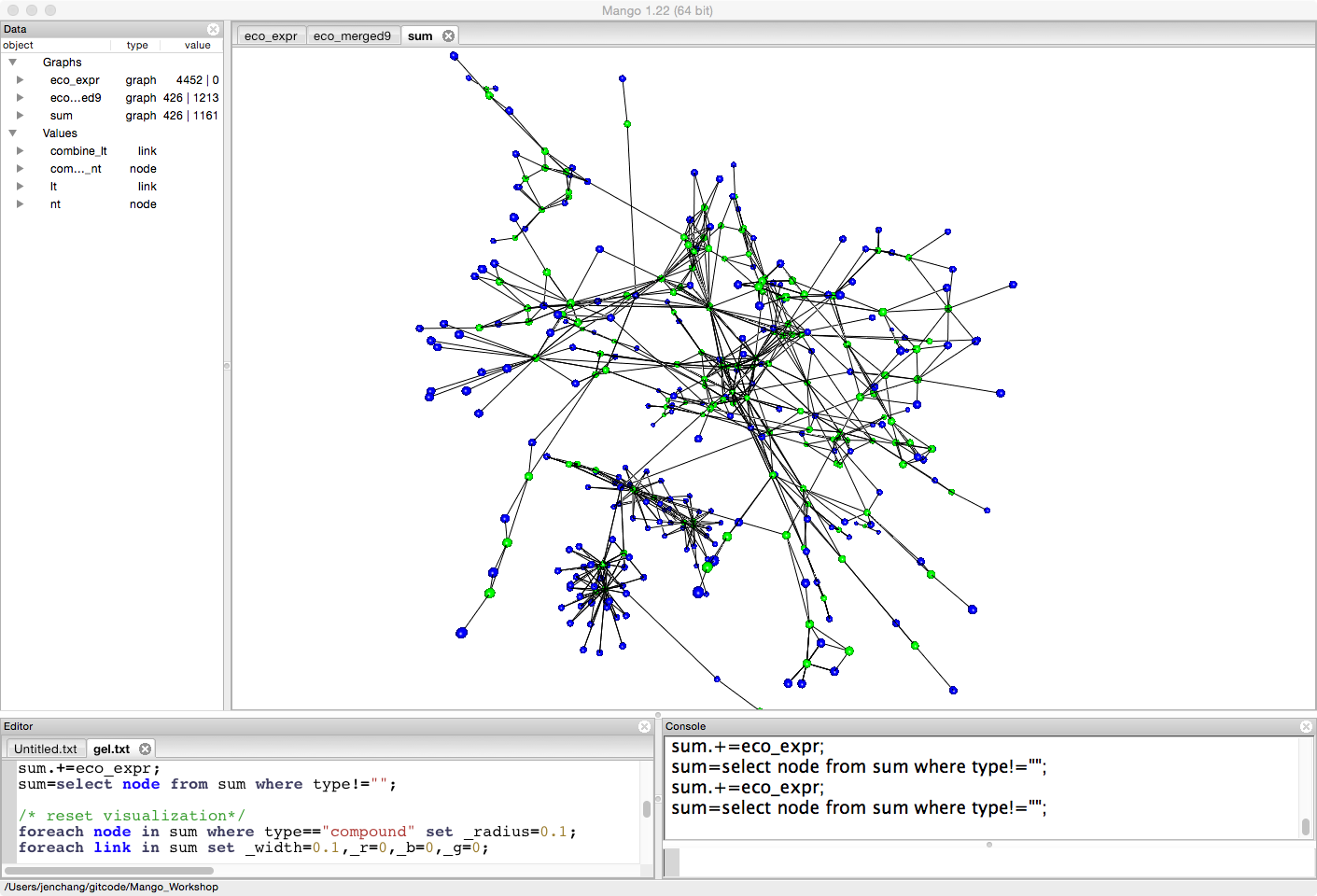Click the console command input field
This screenshot has width=1317, height=896.
tap(989, 861)
